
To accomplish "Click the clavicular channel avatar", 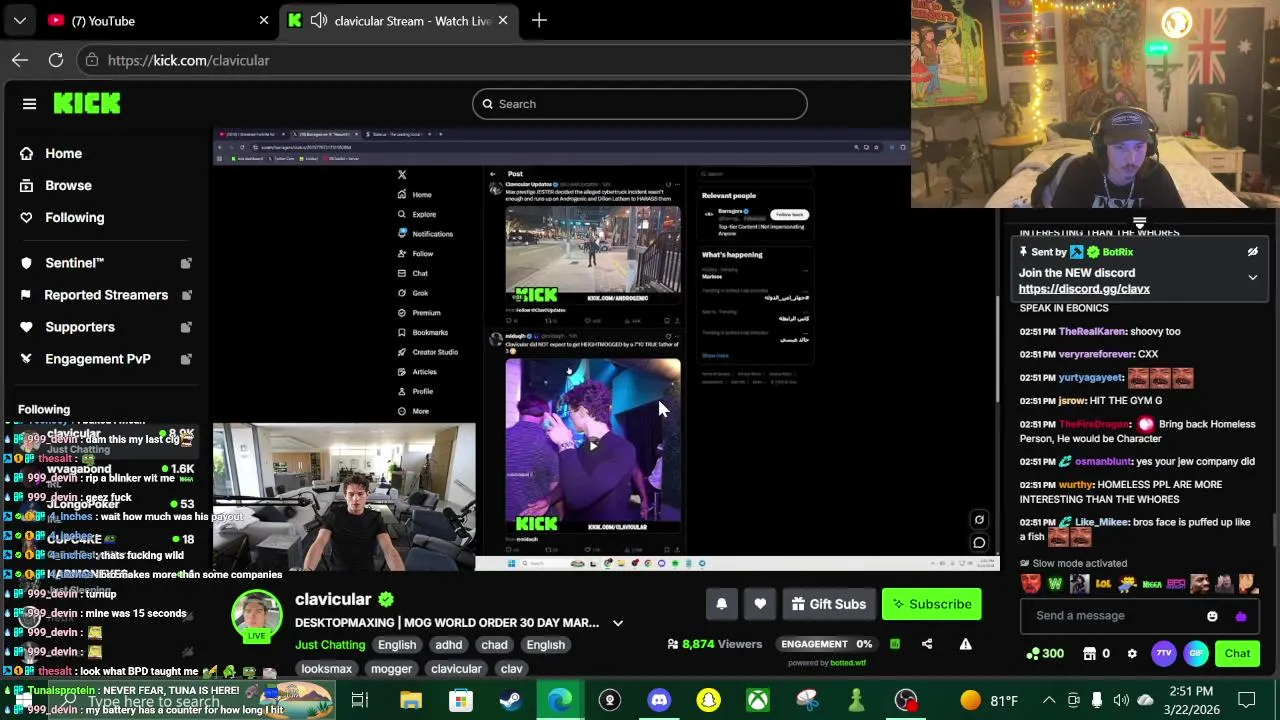I will (257, 615).
